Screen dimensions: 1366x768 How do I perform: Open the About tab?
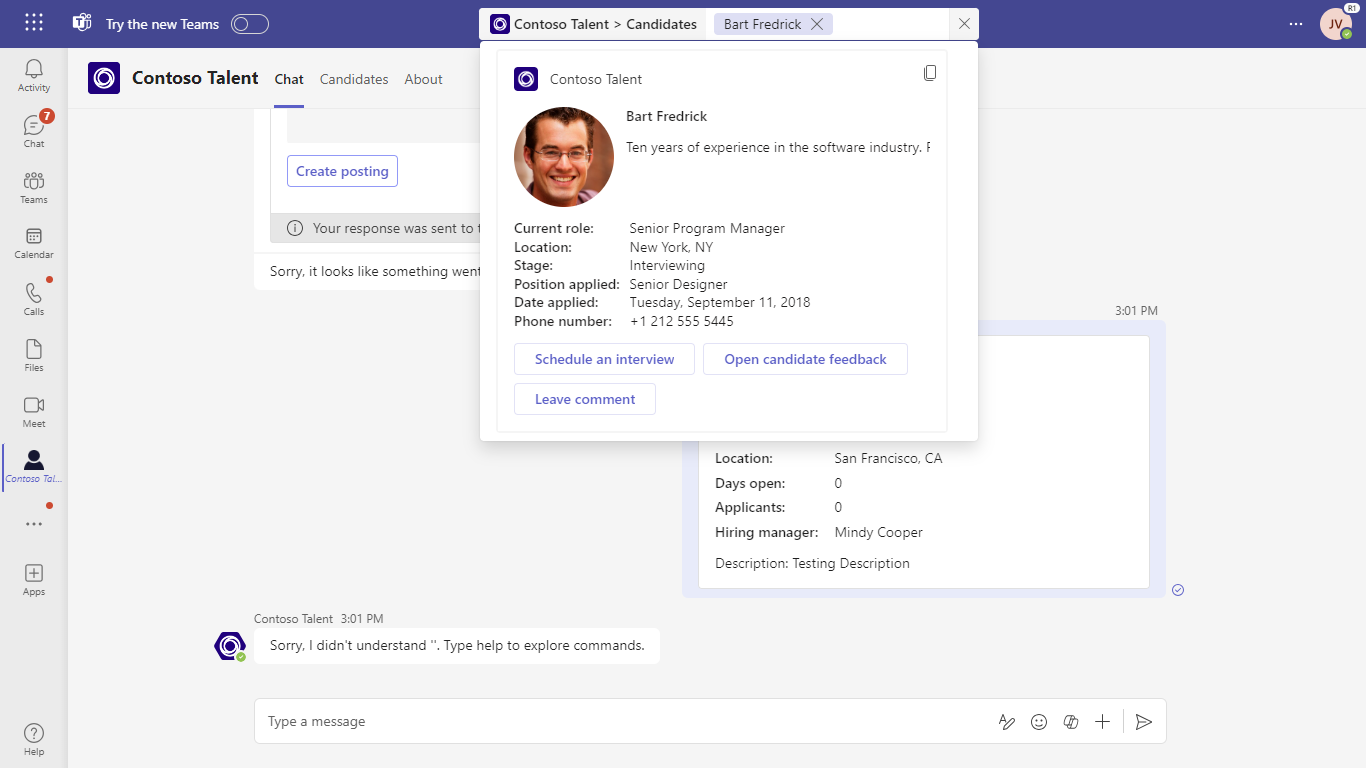coord(423,79)
